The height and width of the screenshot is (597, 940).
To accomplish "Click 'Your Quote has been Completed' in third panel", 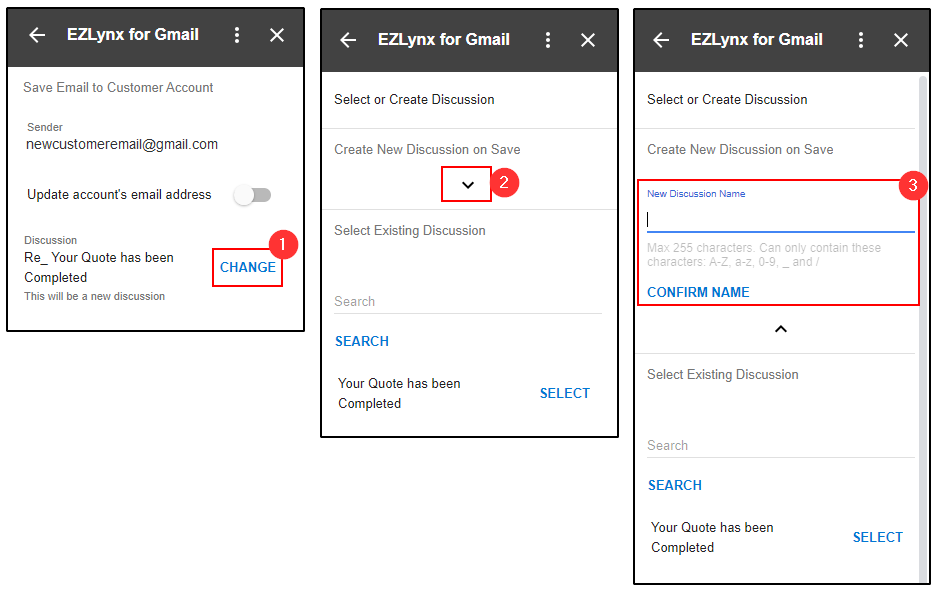I will [x=712, y=537].
